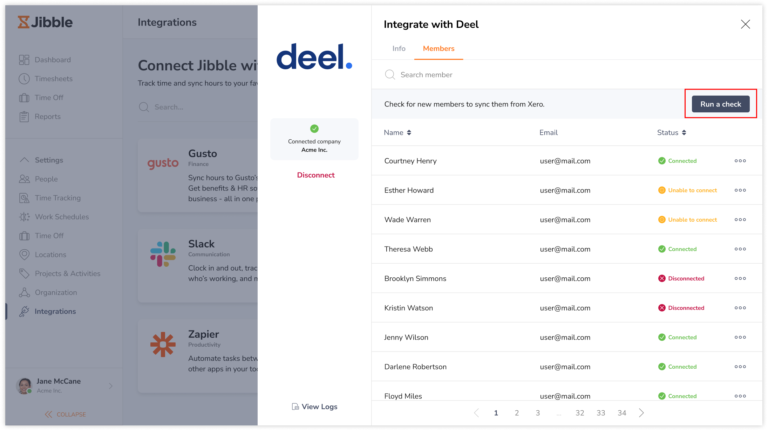The width and height of the screenshot is (768, 431).
Task: Open three-dot menu for Esther Howard
Action: (x=740, y=190)
